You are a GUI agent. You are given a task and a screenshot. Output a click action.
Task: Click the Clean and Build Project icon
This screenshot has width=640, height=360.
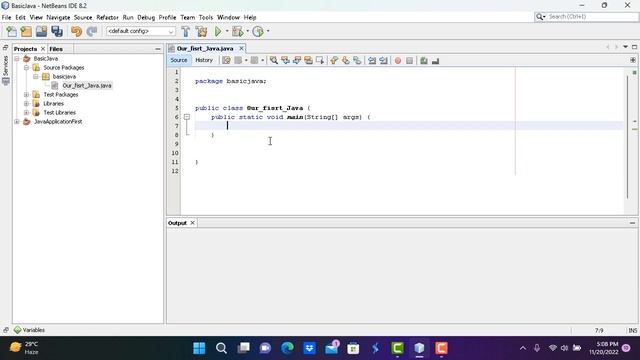(x=201, y=31)
